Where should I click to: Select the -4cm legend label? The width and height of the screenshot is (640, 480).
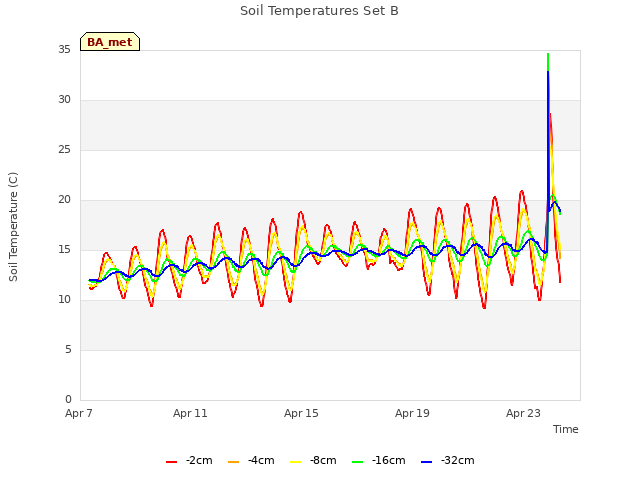click(x=261, y=460)
